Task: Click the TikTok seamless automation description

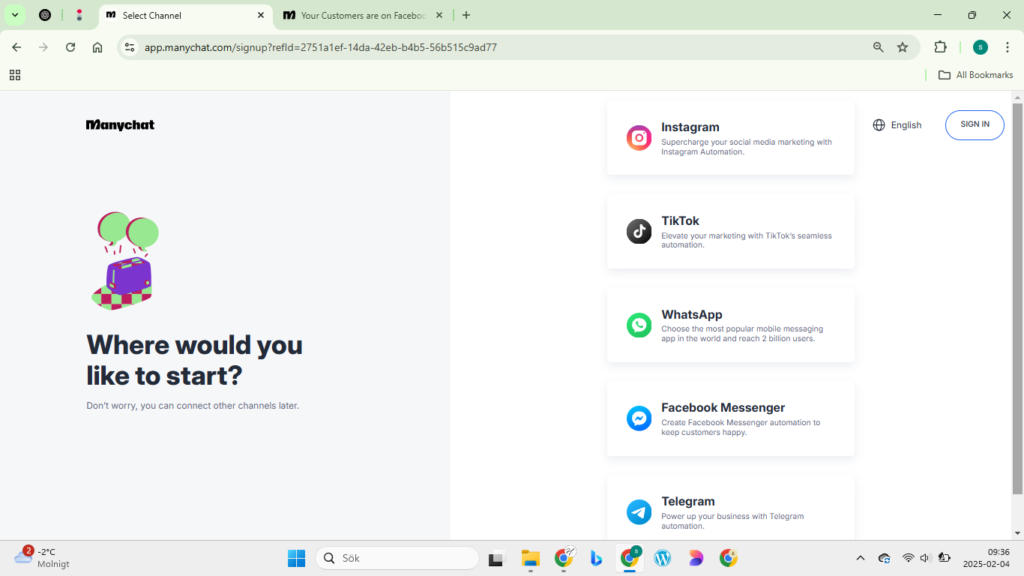Action: click(x=746, y=240)
